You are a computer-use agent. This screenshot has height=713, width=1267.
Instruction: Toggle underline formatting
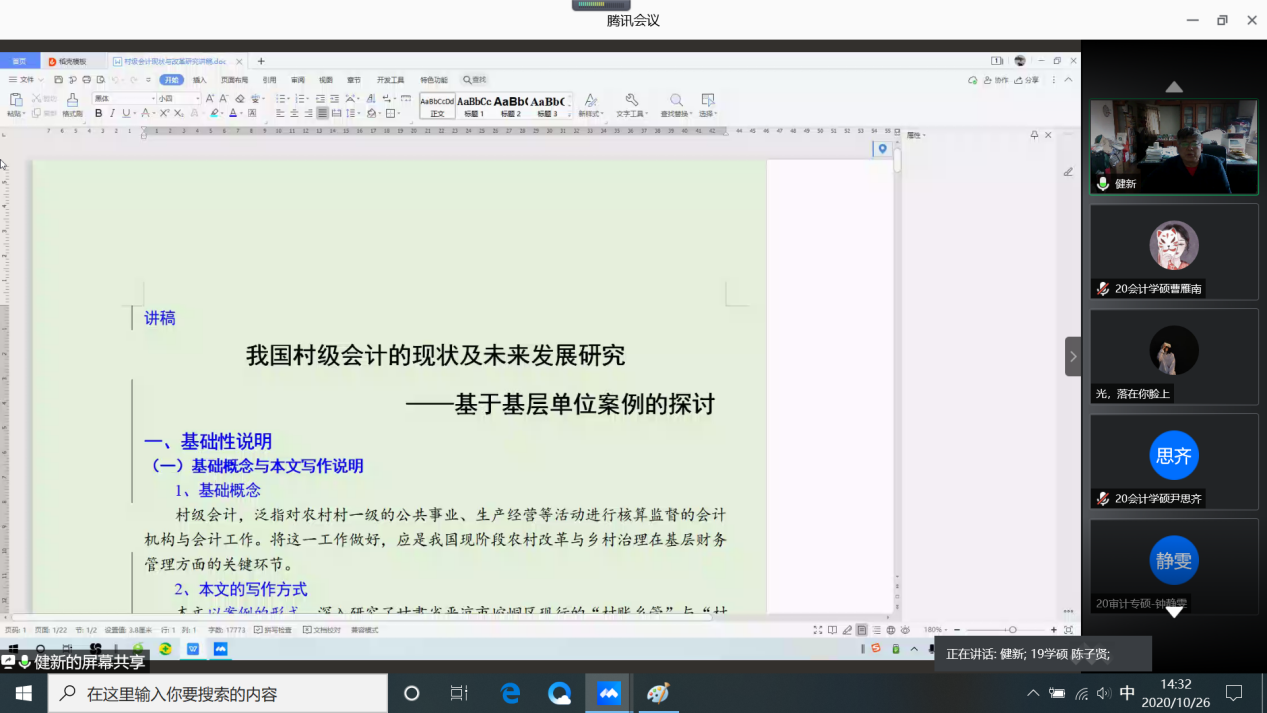tap(125, 113)
